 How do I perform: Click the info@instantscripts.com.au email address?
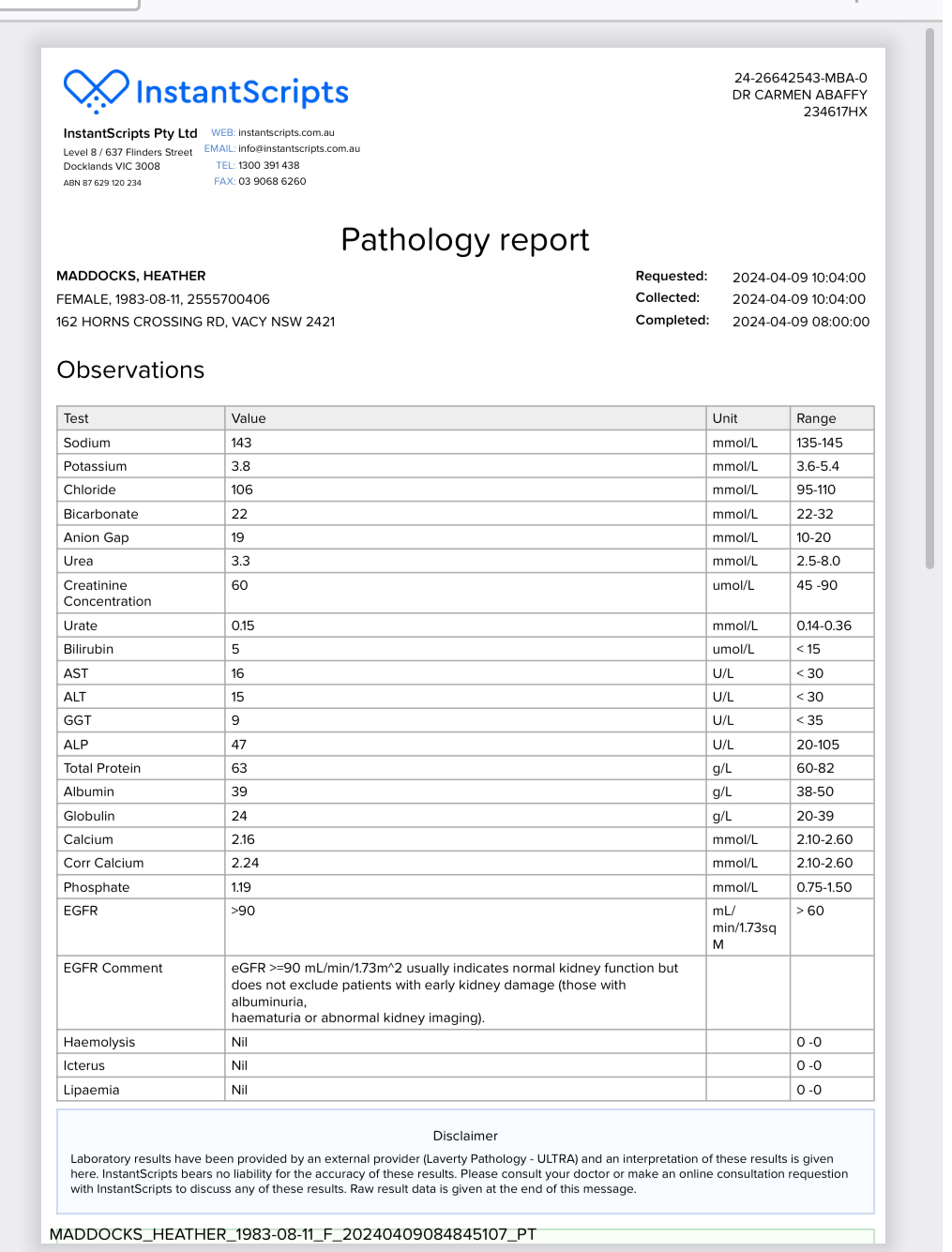click(298, 149)
